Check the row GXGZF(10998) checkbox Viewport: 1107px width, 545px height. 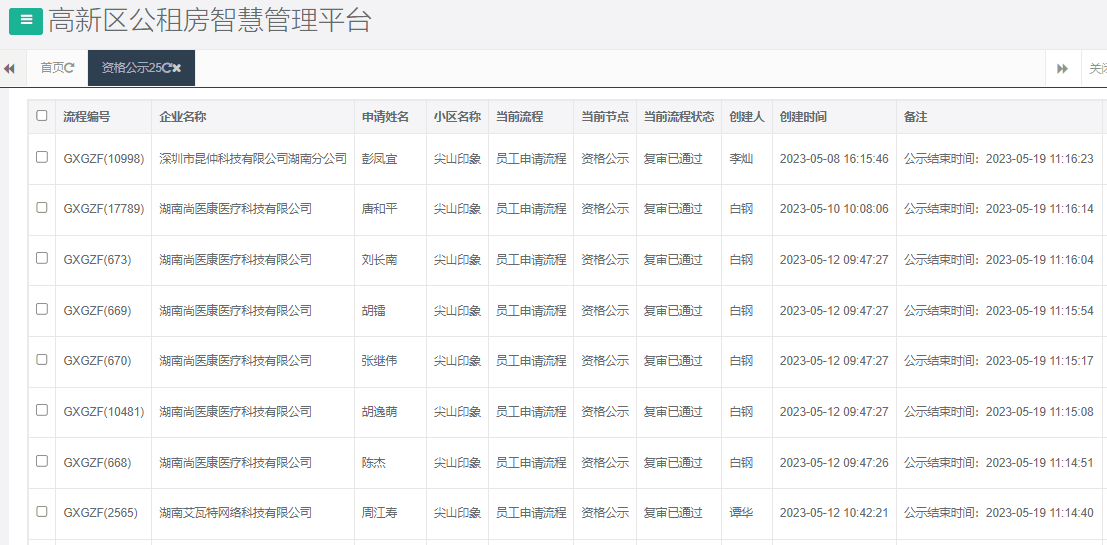(x=42, y=157)
